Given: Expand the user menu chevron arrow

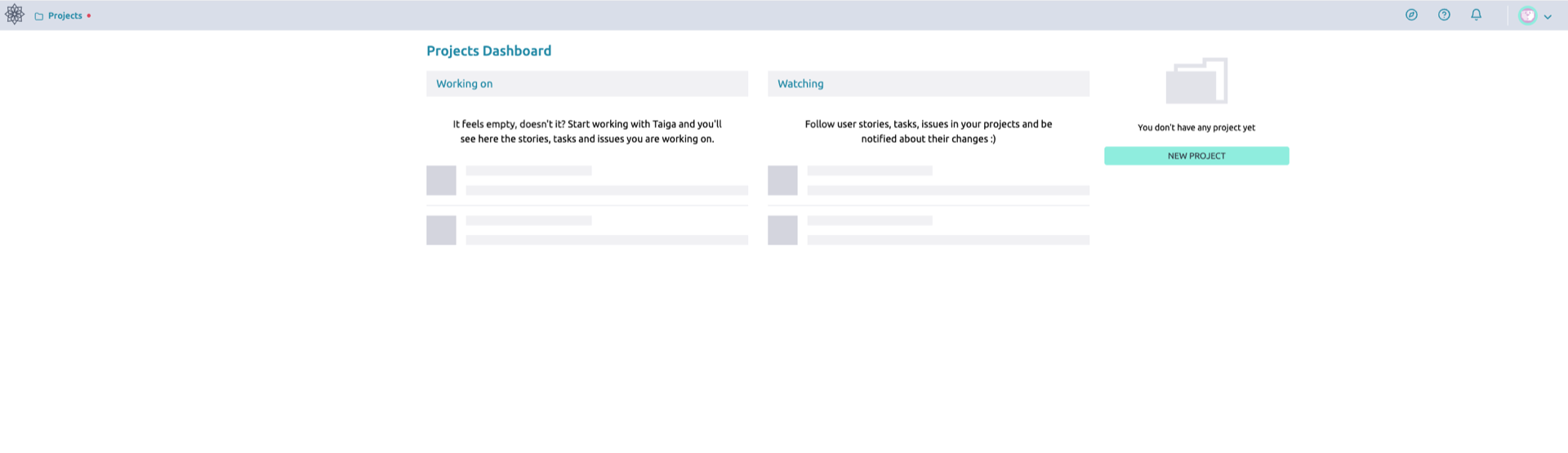Looking at the screenshot, I should point(1548,16).
